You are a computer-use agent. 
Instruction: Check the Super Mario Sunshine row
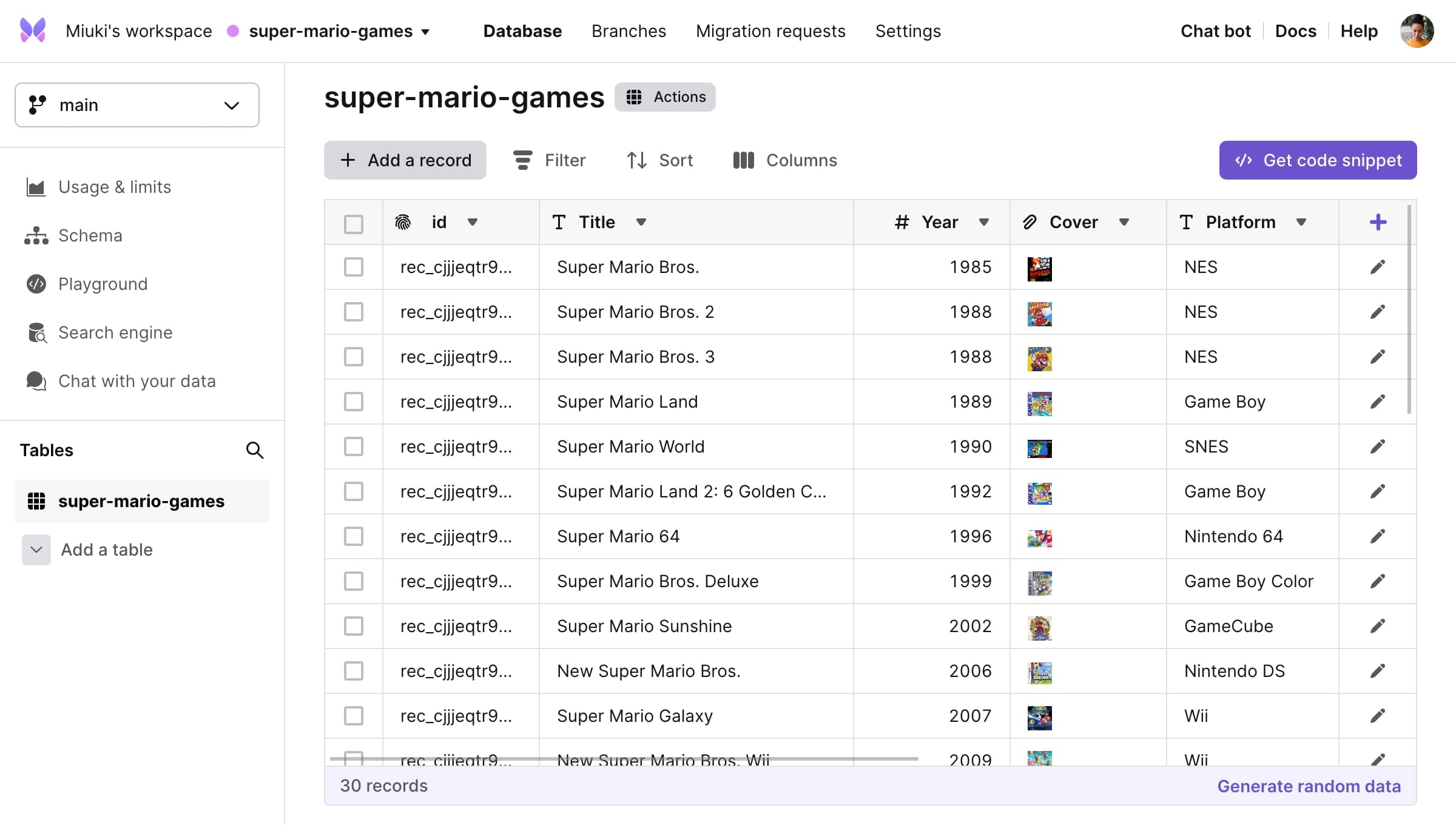tap(354, 626)
